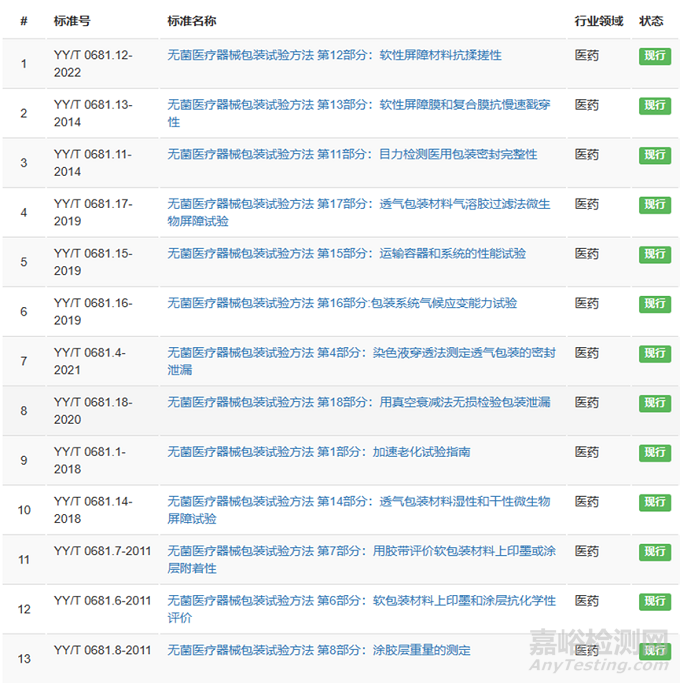This screenshot has height=683, width=680.
Task: Click the 第7部分 用胶带评价印墨附着性 link
Action: coord(360,551)
